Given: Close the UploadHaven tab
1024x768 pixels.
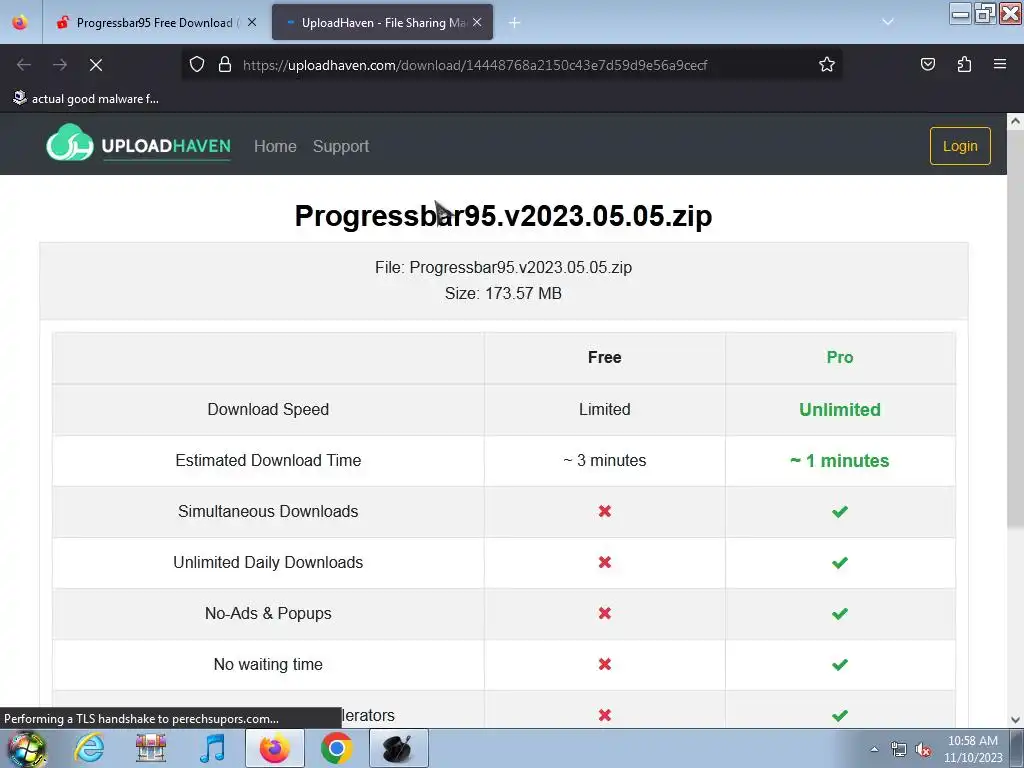Looking at the screenshot, I should (477, 22).
